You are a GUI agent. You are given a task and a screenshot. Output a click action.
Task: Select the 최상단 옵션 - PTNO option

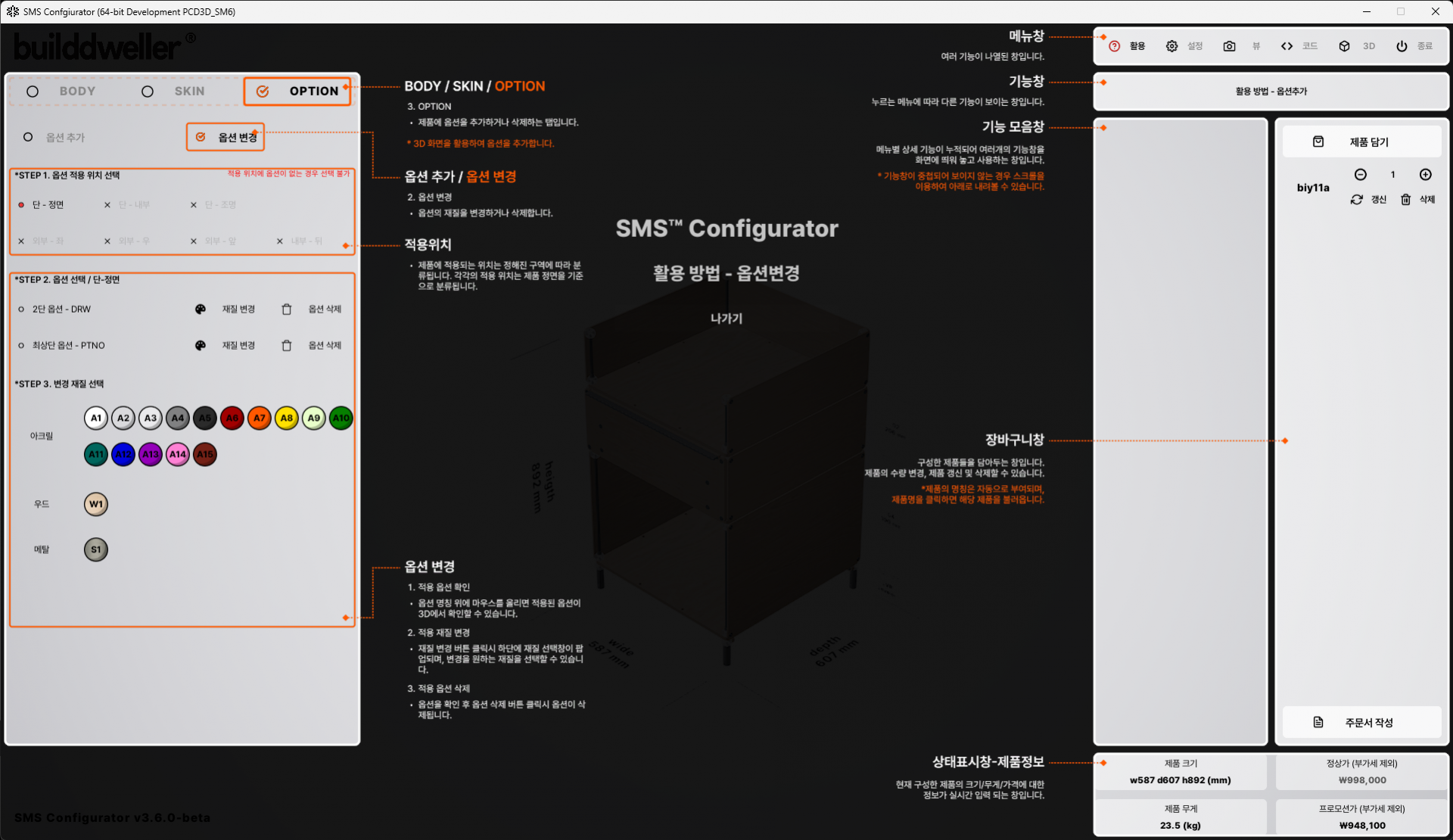pos(61,346)
